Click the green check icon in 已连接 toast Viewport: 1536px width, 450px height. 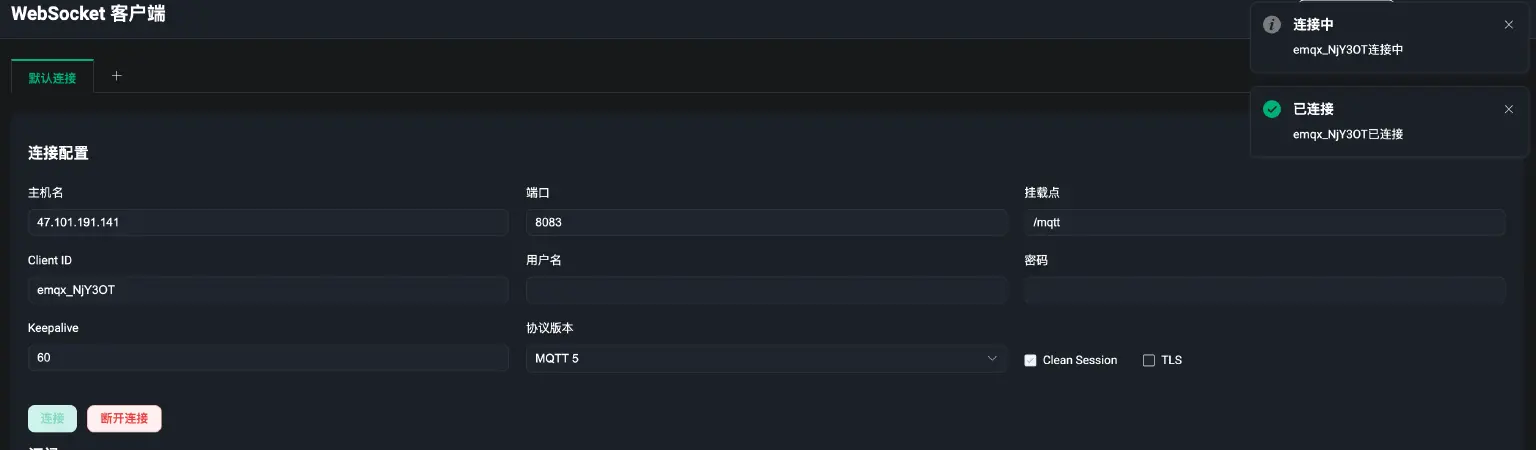1272,109
